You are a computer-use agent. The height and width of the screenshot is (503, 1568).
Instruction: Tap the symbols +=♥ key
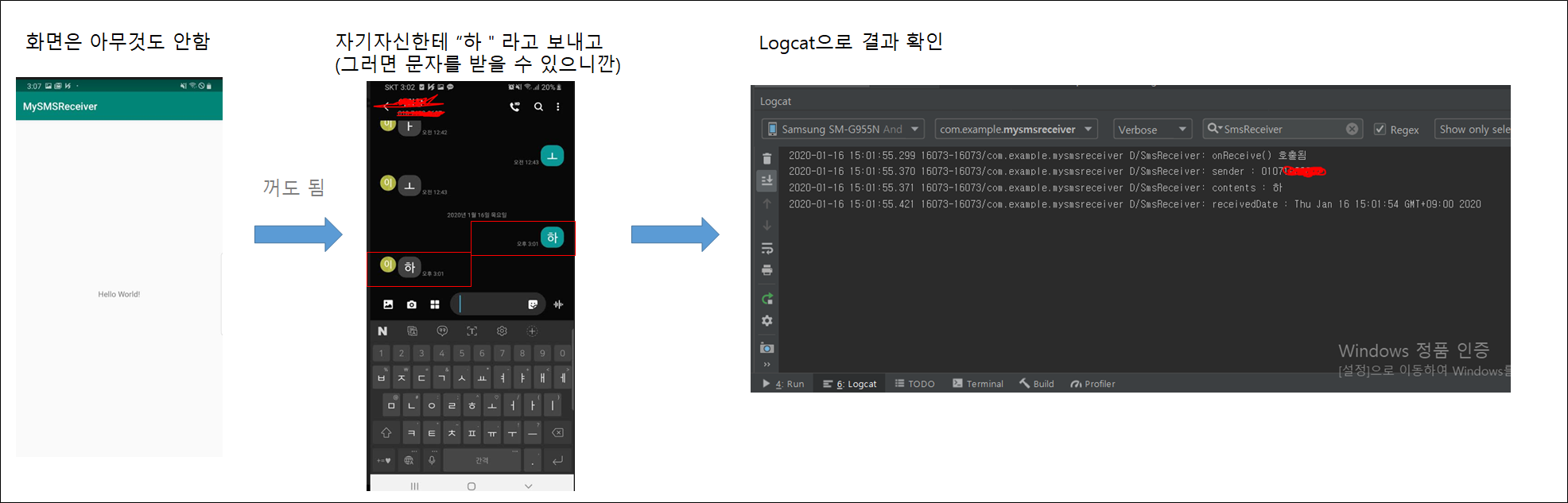tap(384, 461)
